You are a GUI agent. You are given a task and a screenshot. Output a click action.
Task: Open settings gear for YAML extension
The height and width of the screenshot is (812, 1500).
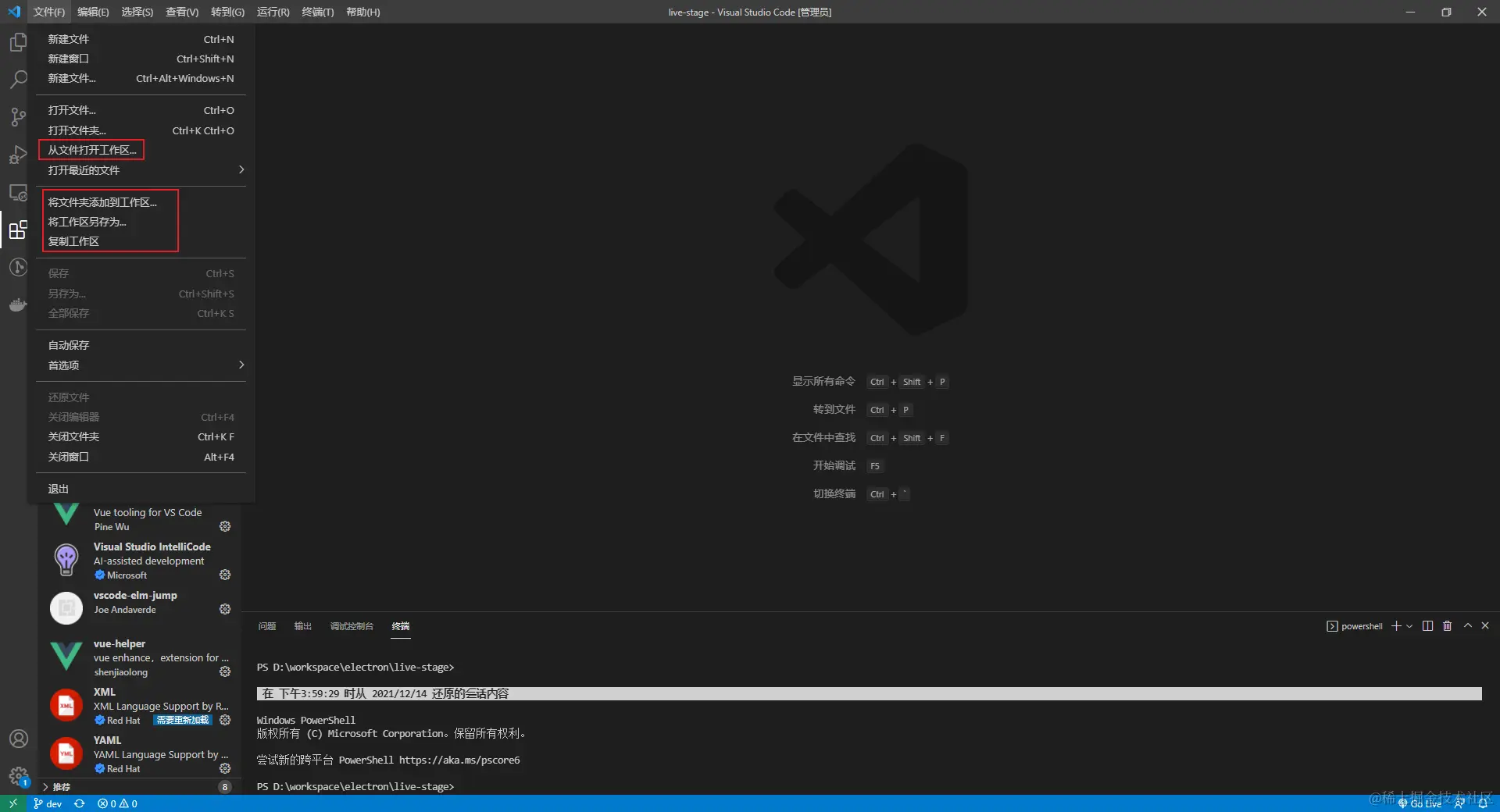(225, 768)
